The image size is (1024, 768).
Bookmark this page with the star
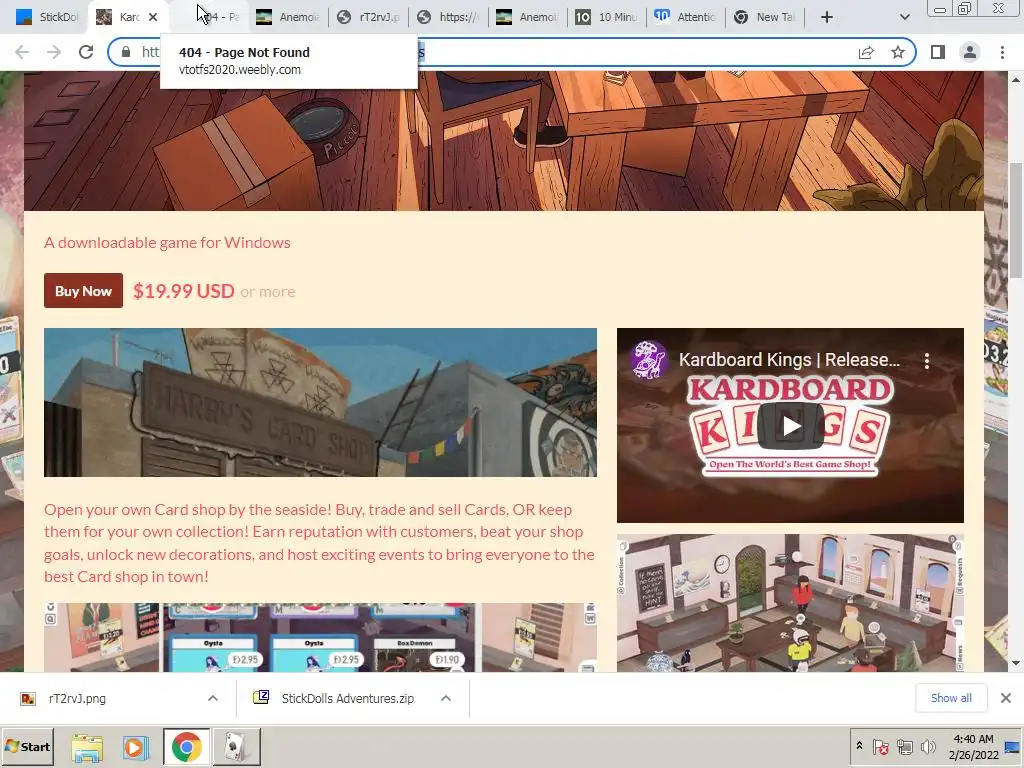898,52
